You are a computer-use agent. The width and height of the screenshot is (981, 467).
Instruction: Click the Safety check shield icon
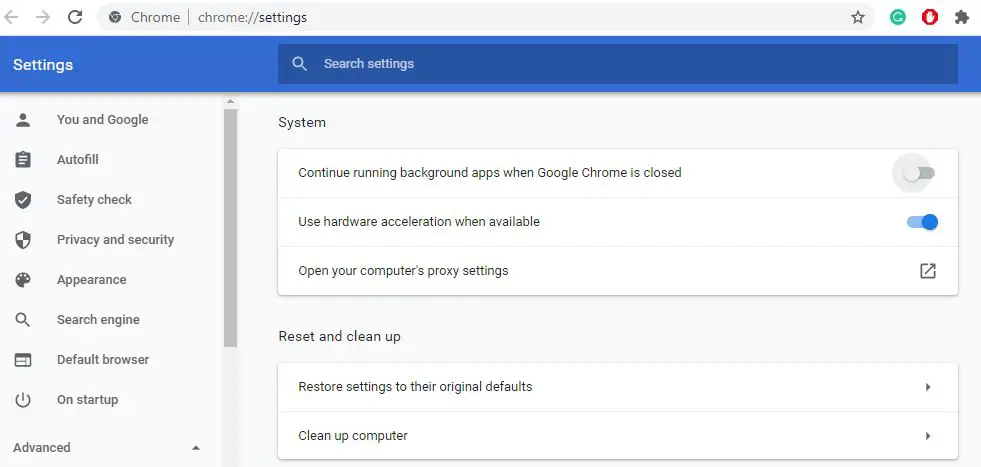click(23, 200)
